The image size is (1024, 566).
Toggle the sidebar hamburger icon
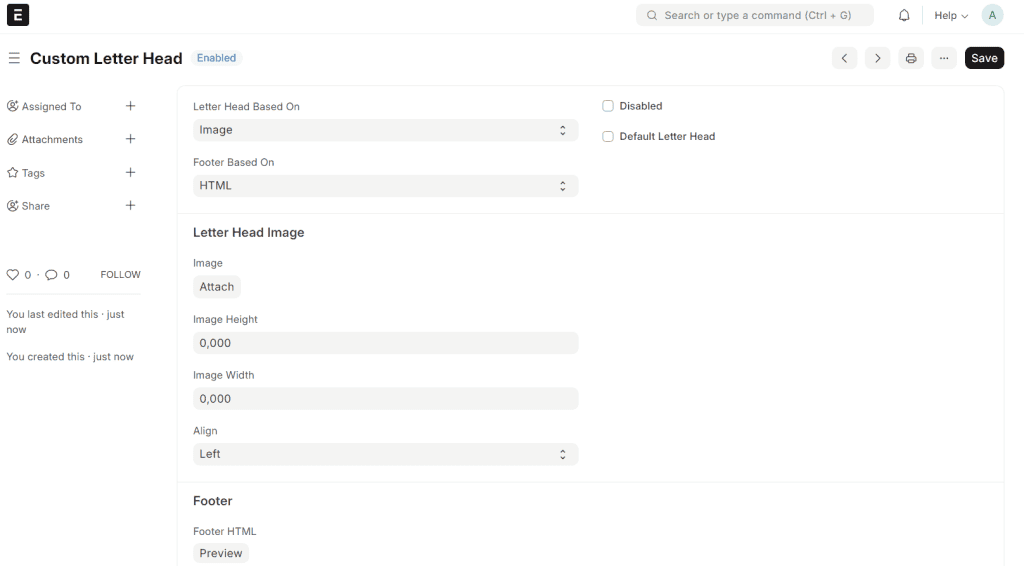click(14, 58)
